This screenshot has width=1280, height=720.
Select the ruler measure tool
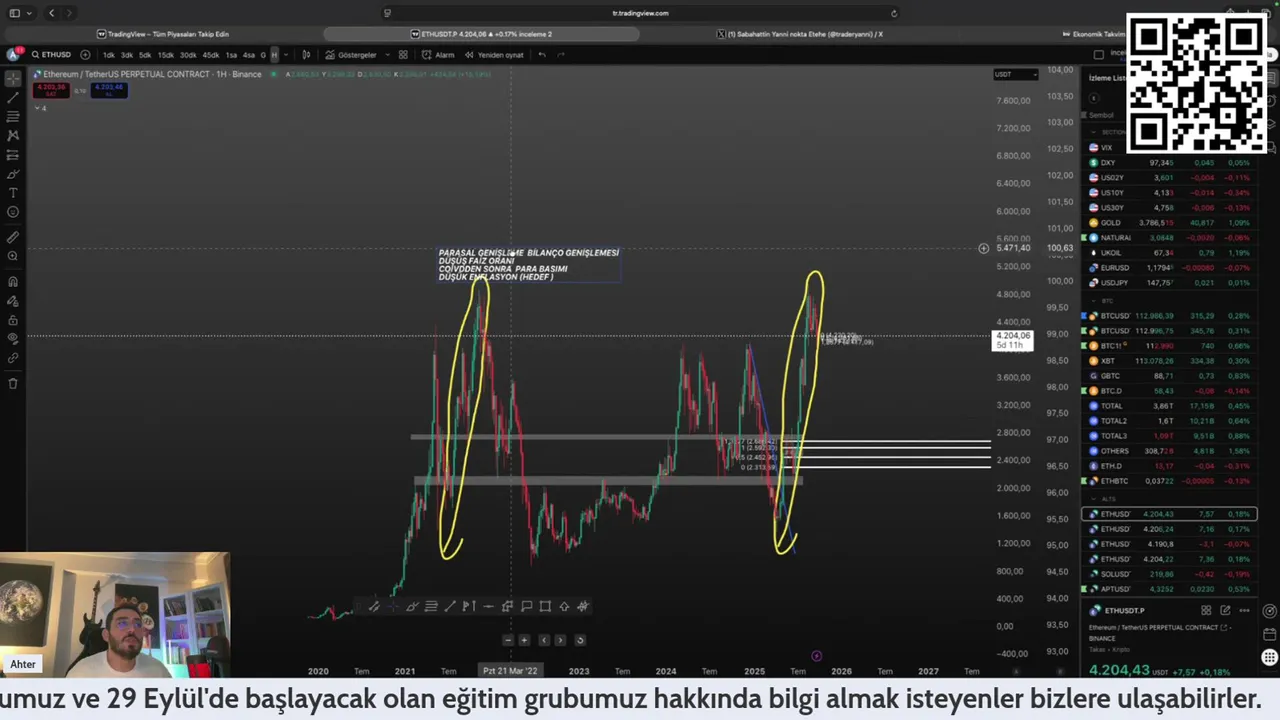pos(13,237)
